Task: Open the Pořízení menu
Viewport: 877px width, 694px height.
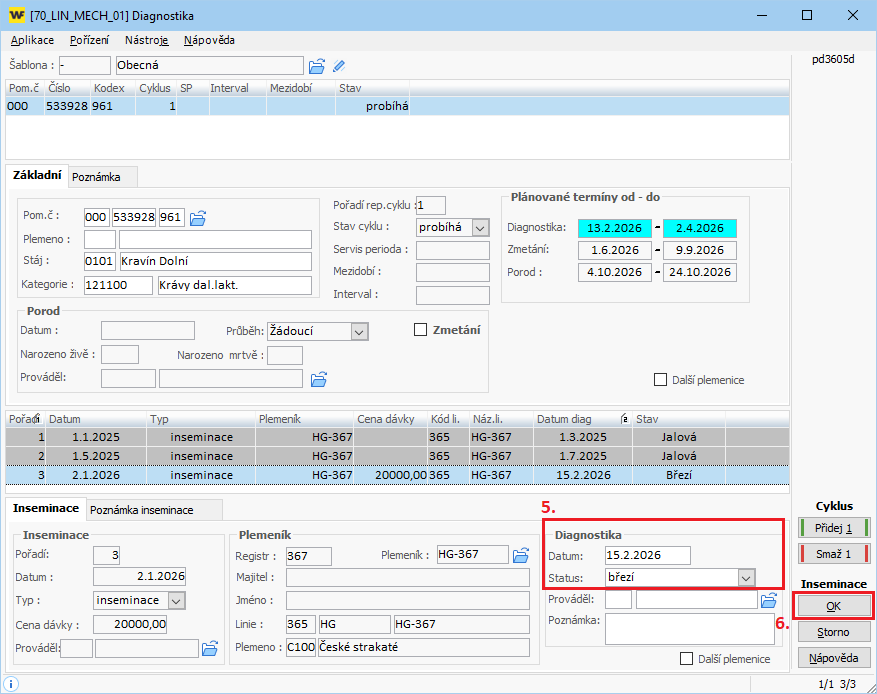Action: [x=90, y=40]
